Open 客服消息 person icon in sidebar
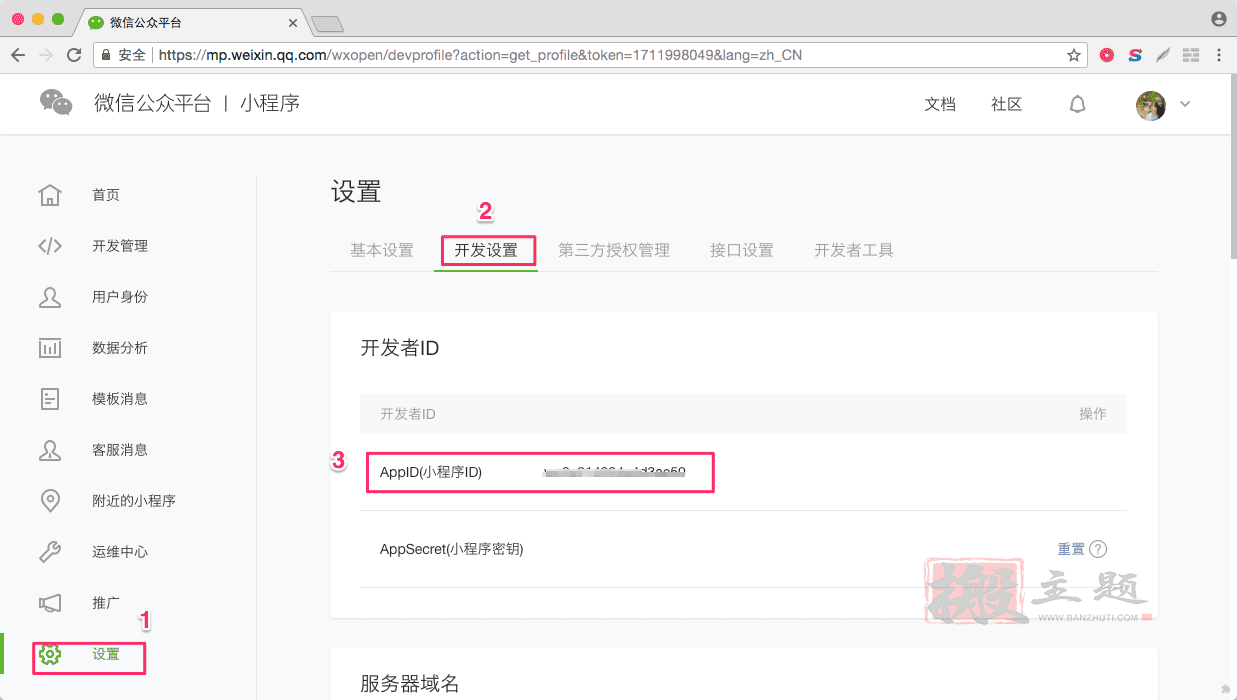1237x700 pixels. [50, 450]
